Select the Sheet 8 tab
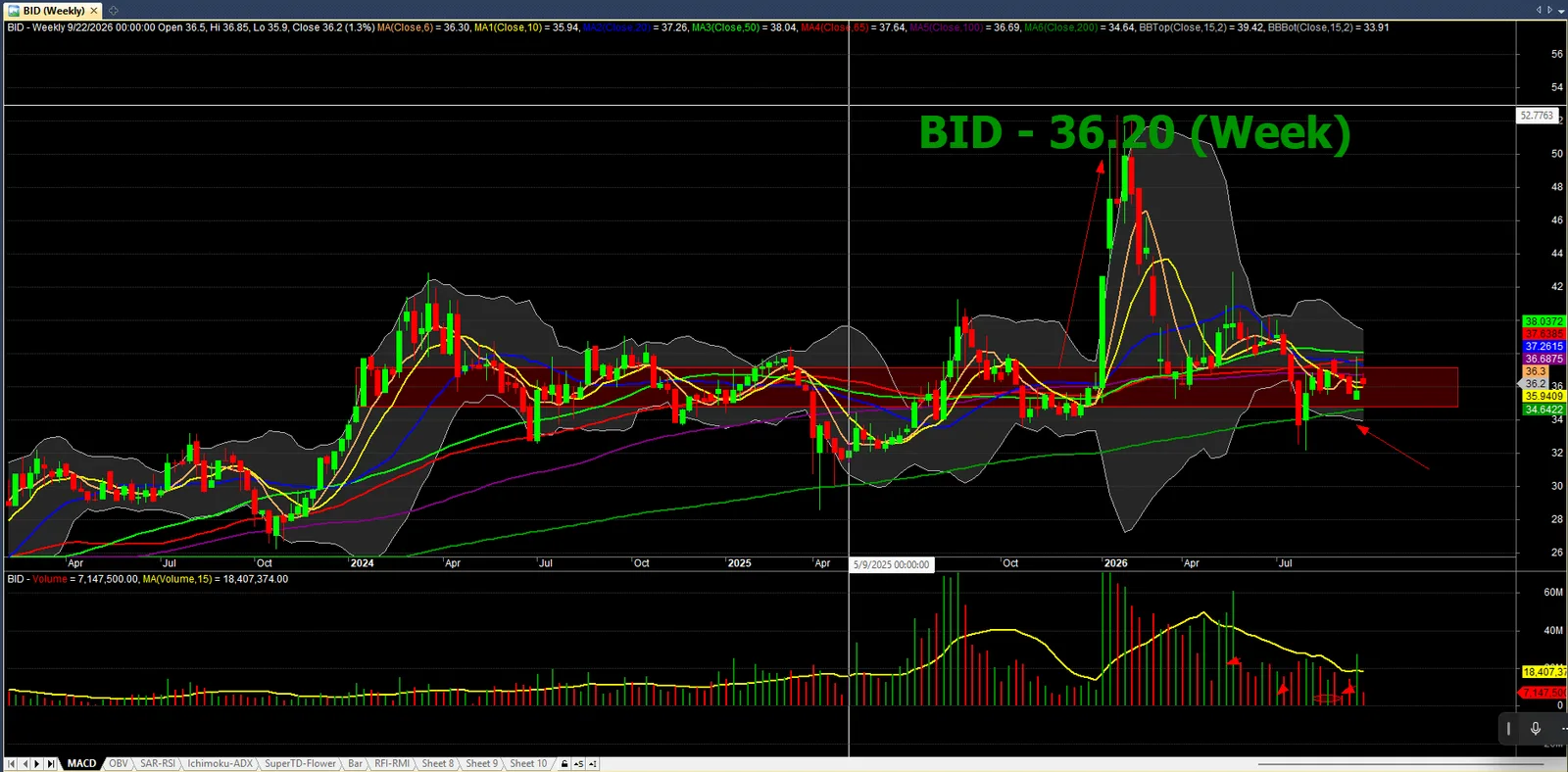Viewport: 1568px width, 772px height. click(437, 764)
